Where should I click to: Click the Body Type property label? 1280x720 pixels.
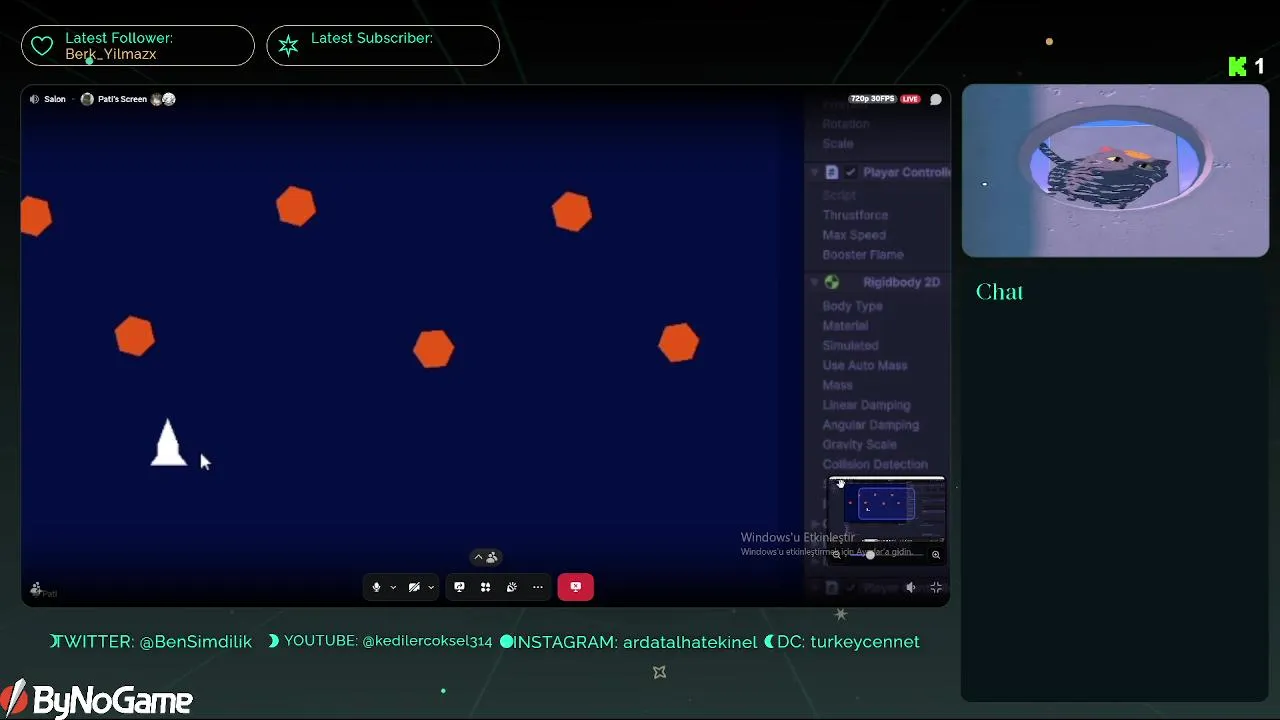[852, 306]
